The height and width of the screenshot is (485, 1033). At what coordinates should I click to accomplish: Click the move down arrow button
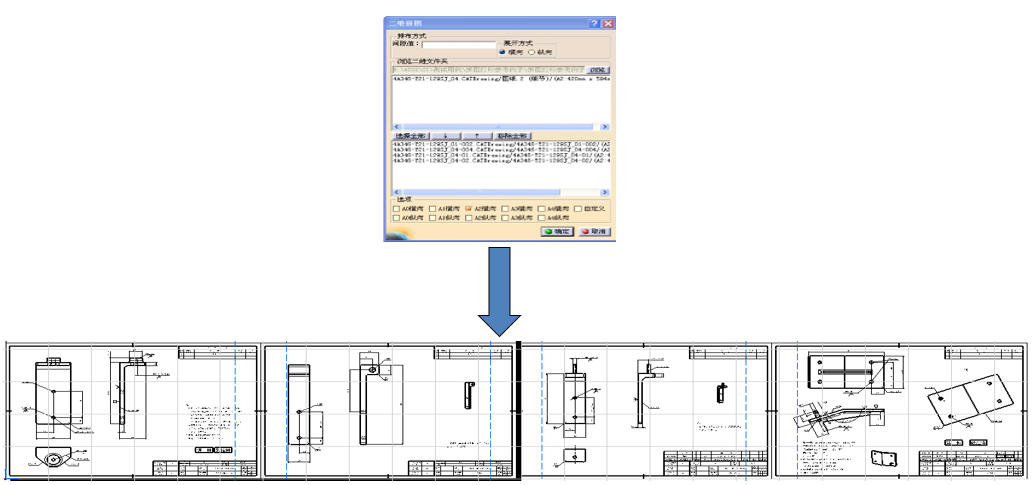click(x=445, y=135)
